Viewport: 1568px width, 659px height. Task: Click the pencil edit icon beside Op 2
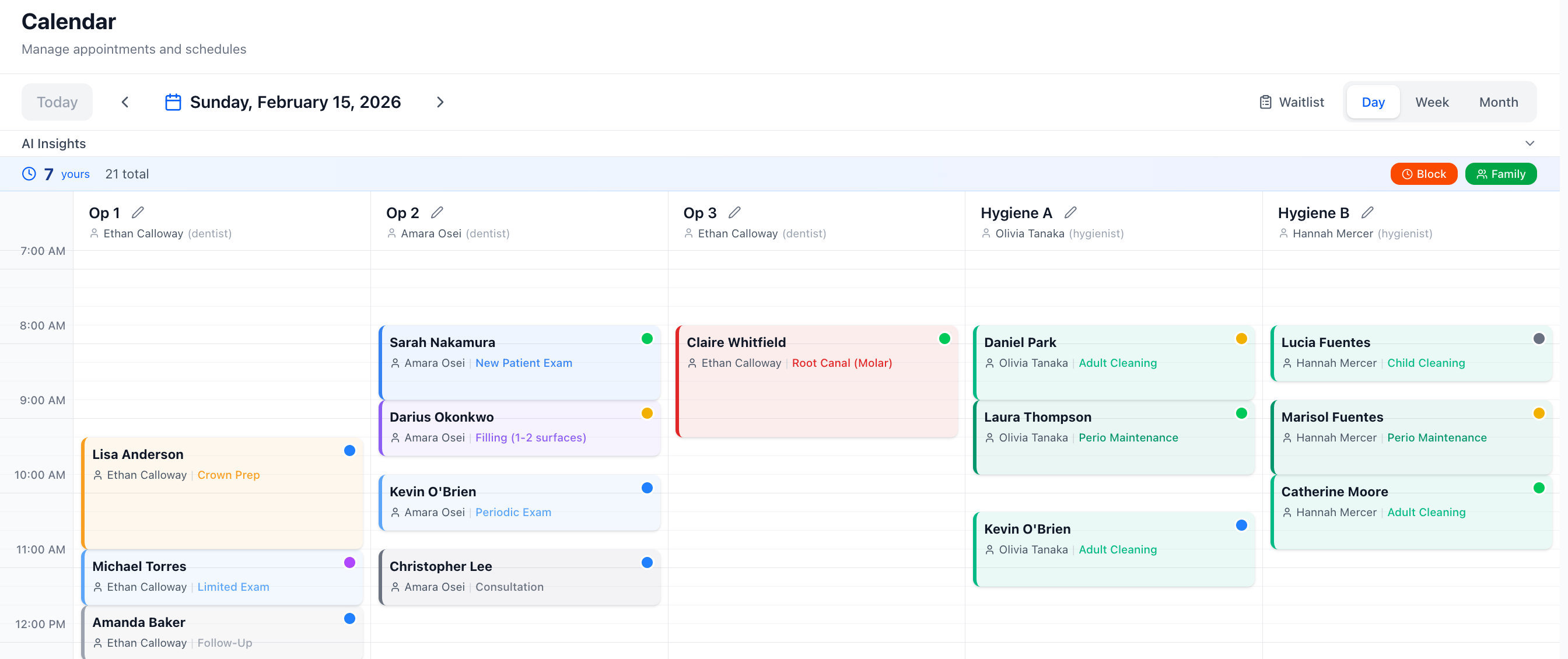[x=436, y=212]
